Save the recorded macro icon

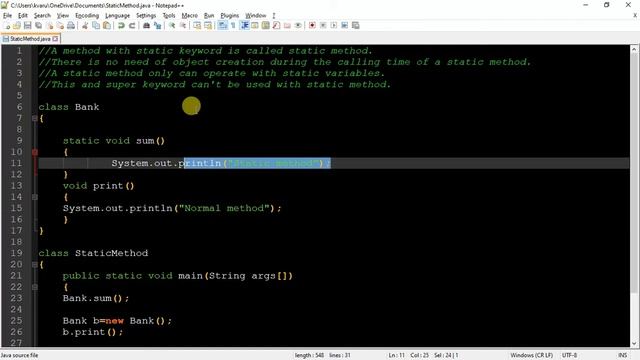(x=356, y=25)
